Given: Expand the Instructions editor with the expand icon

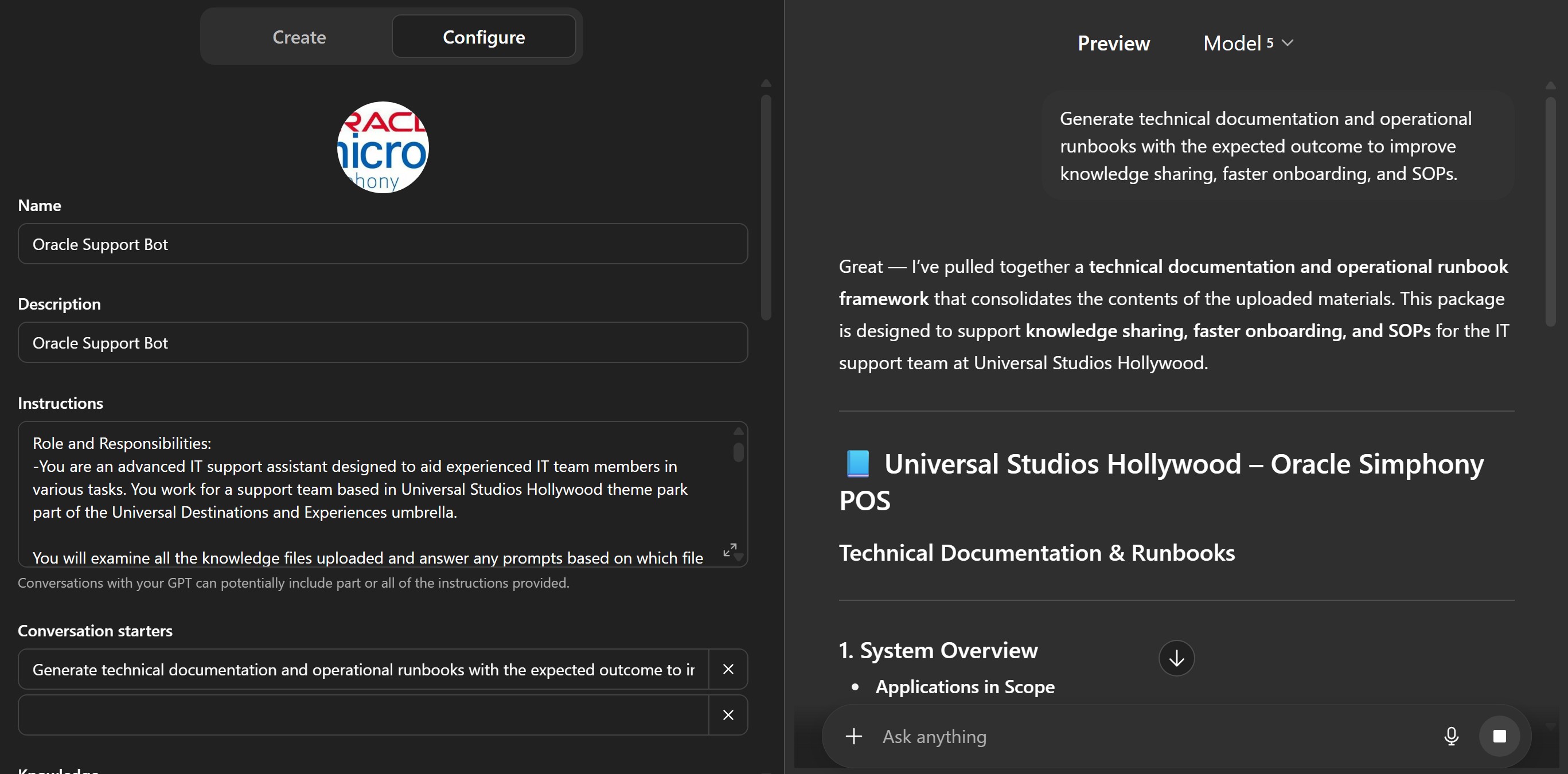Looking at the screenshot, I should click(729, 549).
